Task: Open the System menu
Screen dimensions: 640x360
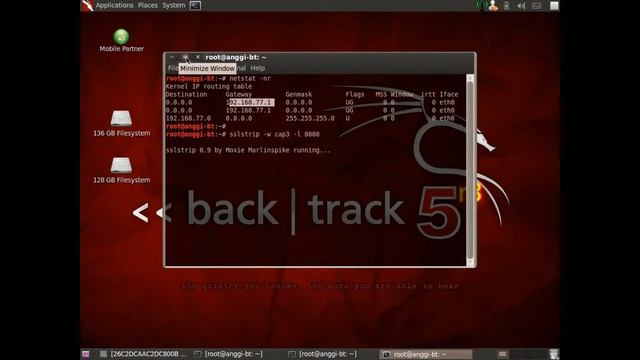Action: (174, 6)
